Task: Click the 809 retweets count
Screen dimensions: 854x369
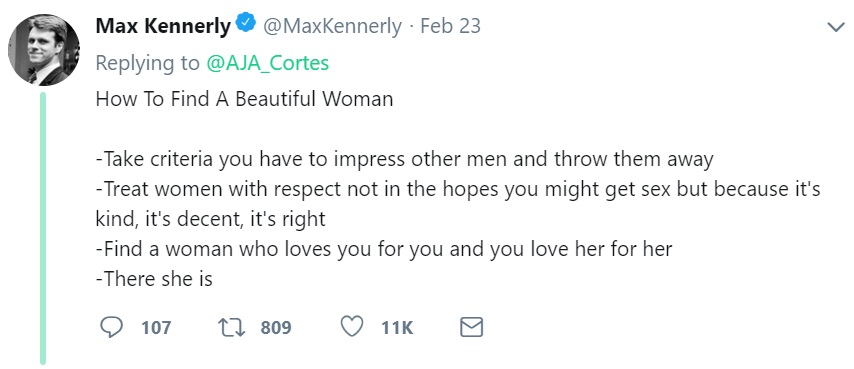Action: 276,328
